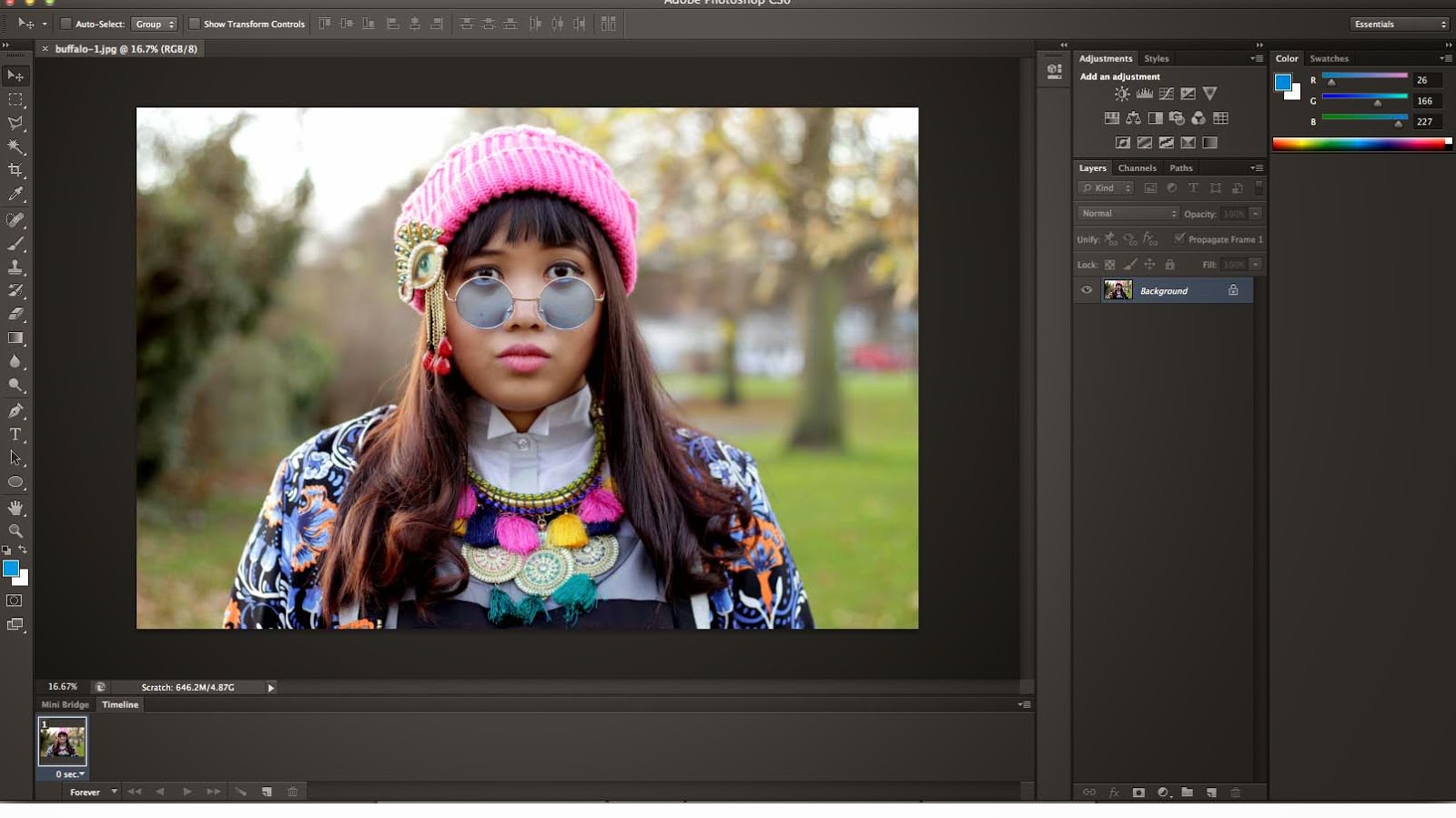
Task: Open the Layers panel options menu
Action: coord(1257,168)
